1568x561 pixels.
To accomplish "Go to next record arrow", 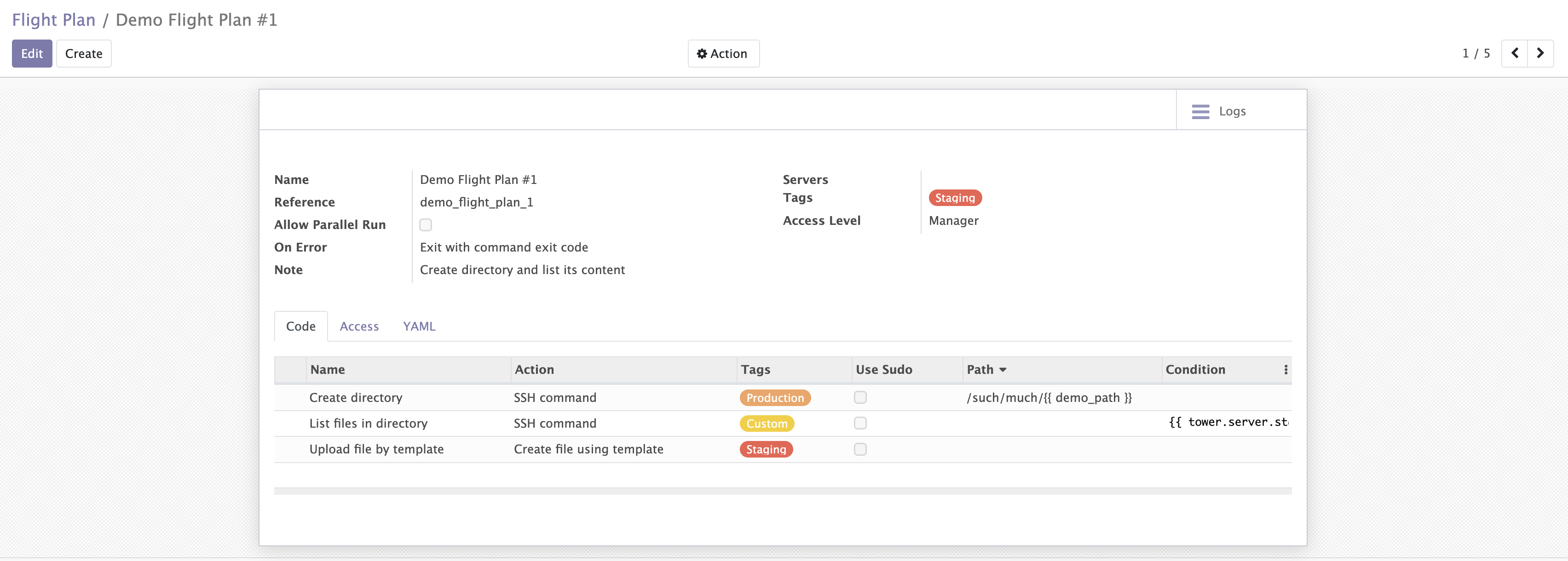I will pos(1540,53).
